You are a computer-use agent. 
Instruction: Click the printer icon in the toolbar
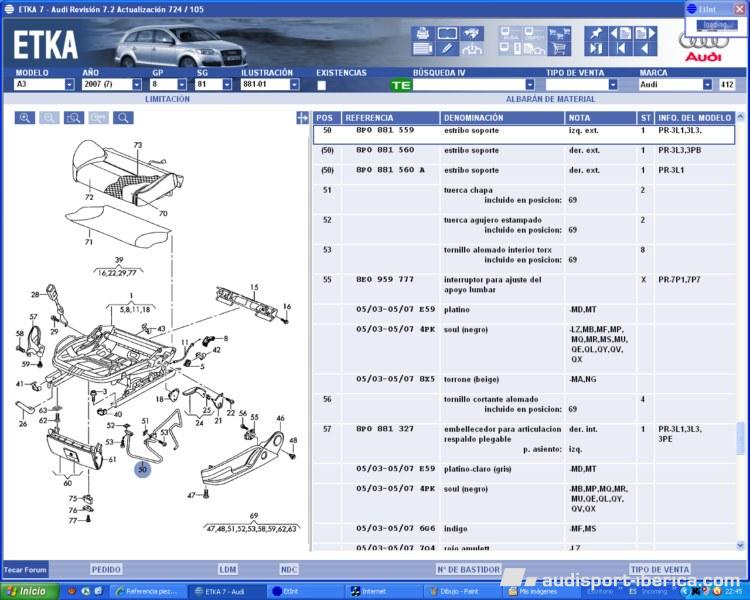tap(422, 33)
